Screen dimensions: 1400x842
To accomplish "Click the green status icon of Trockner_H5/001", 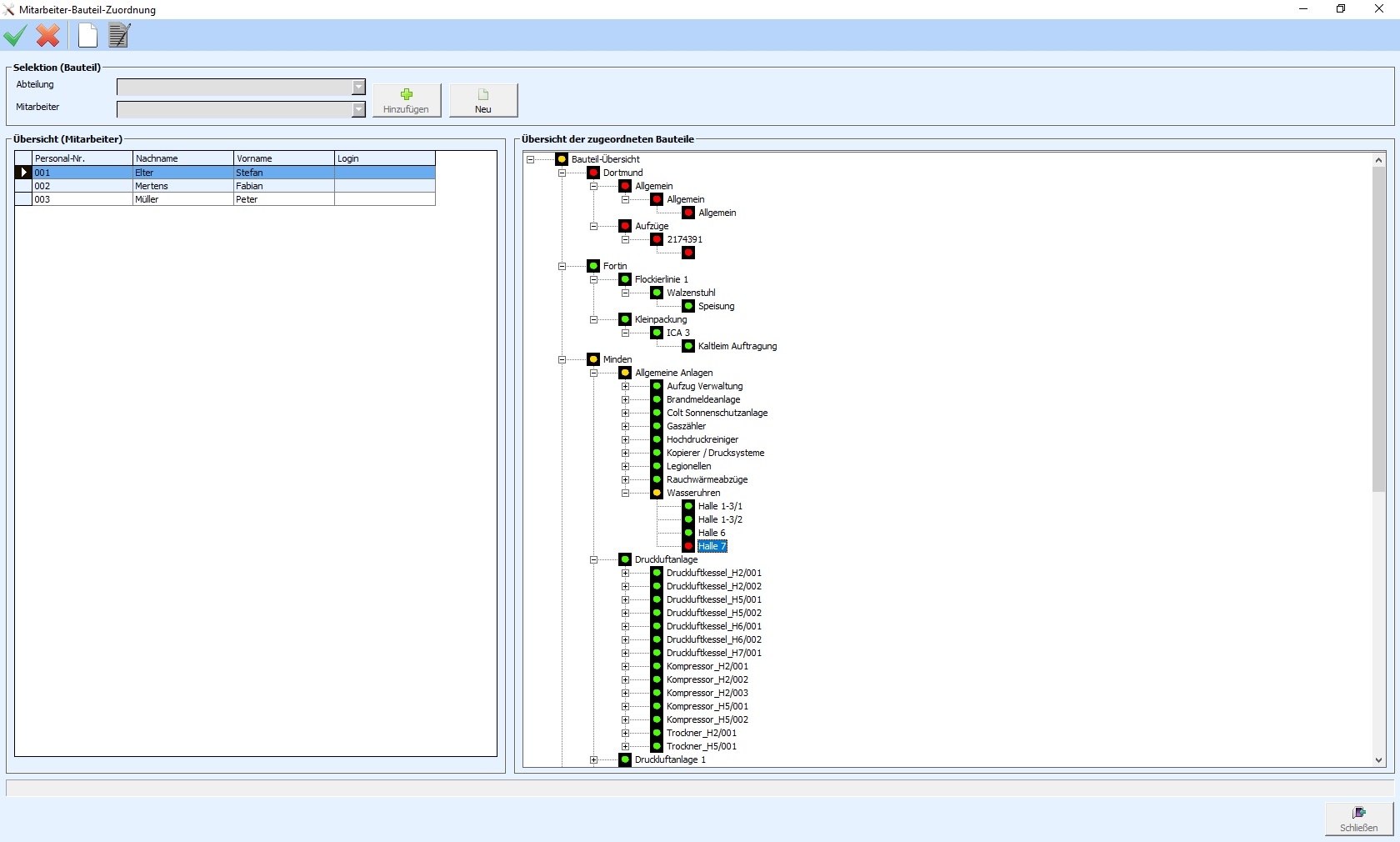I will (657, 746).
